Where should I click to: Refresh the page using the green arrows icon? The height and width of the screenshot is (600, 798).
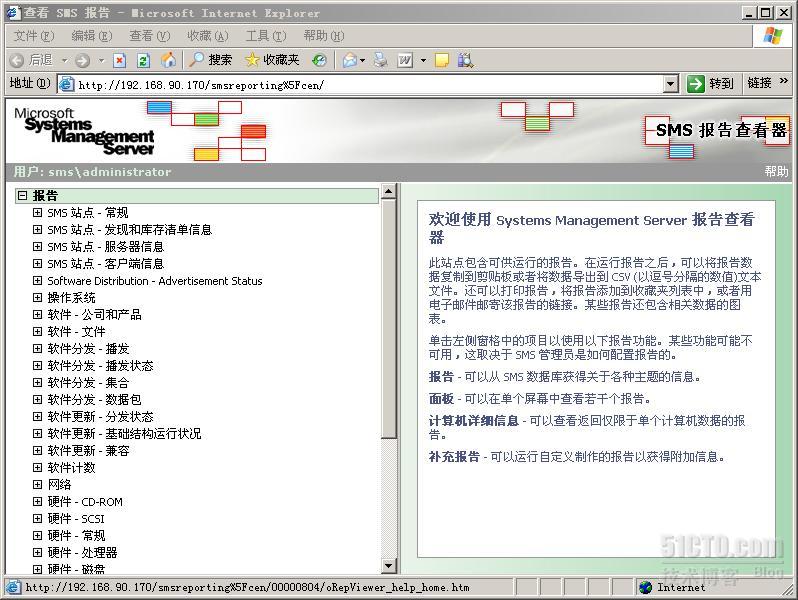(x=144, y=61)
